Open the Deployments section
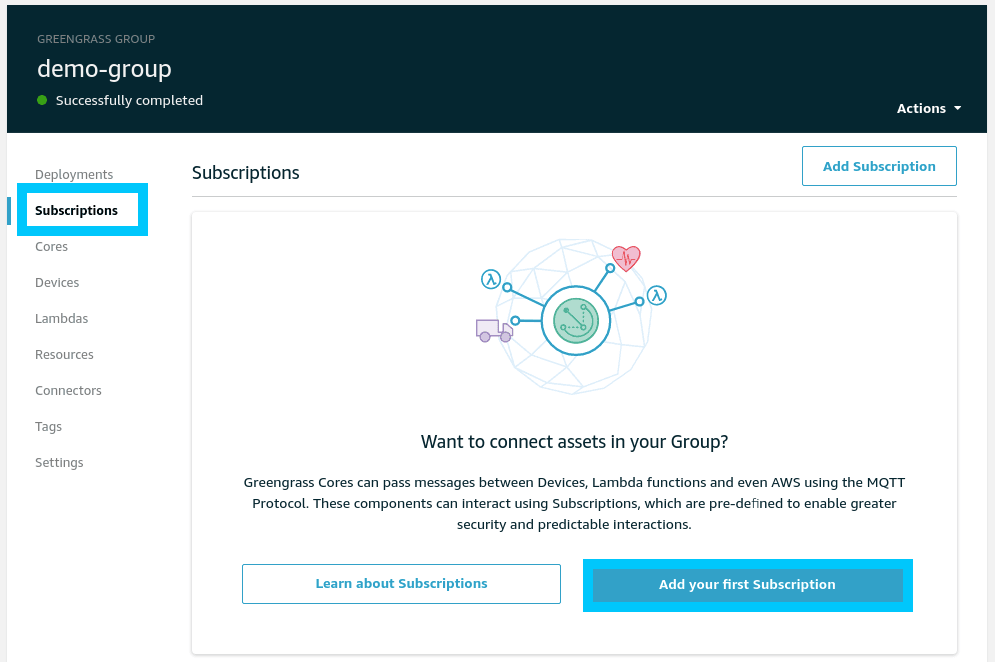The image size is (995, 662). pyautogui.click(x=74, y=174)
